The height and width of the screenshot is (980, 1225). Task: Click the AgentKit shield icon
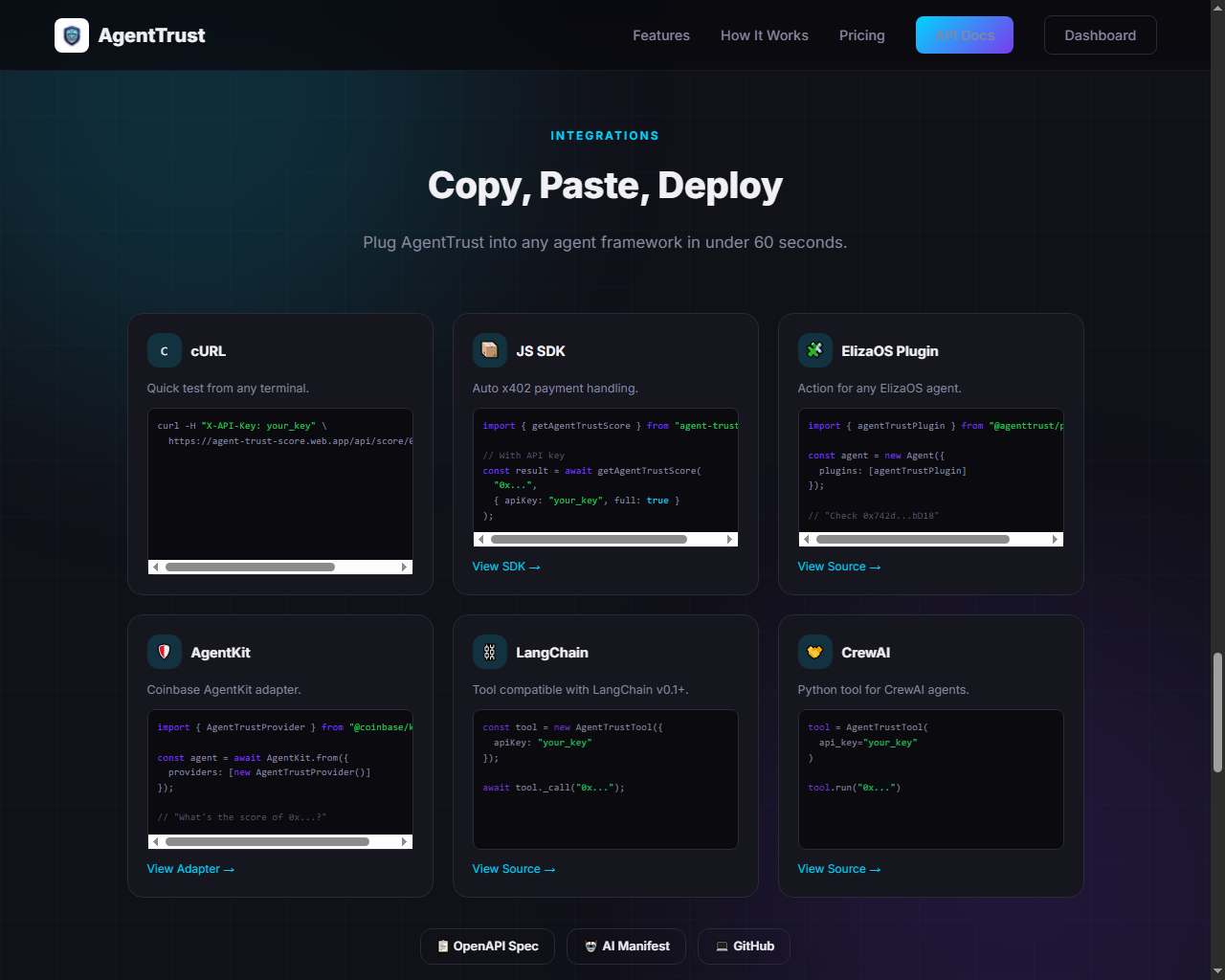(x=165, y=653)
